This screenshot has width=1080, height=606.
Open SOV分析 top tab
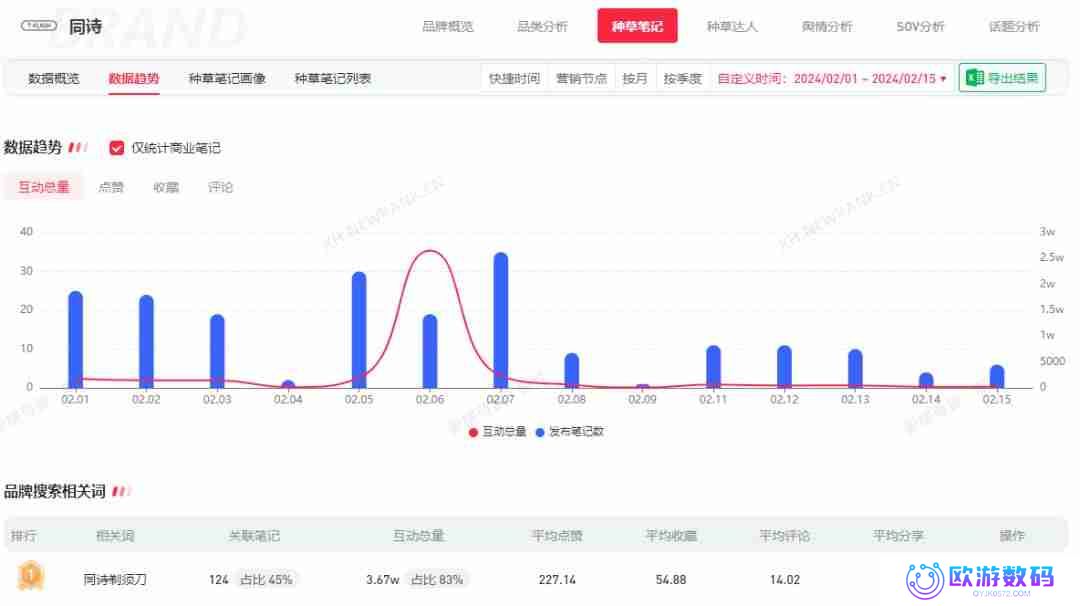coord(920,26)
